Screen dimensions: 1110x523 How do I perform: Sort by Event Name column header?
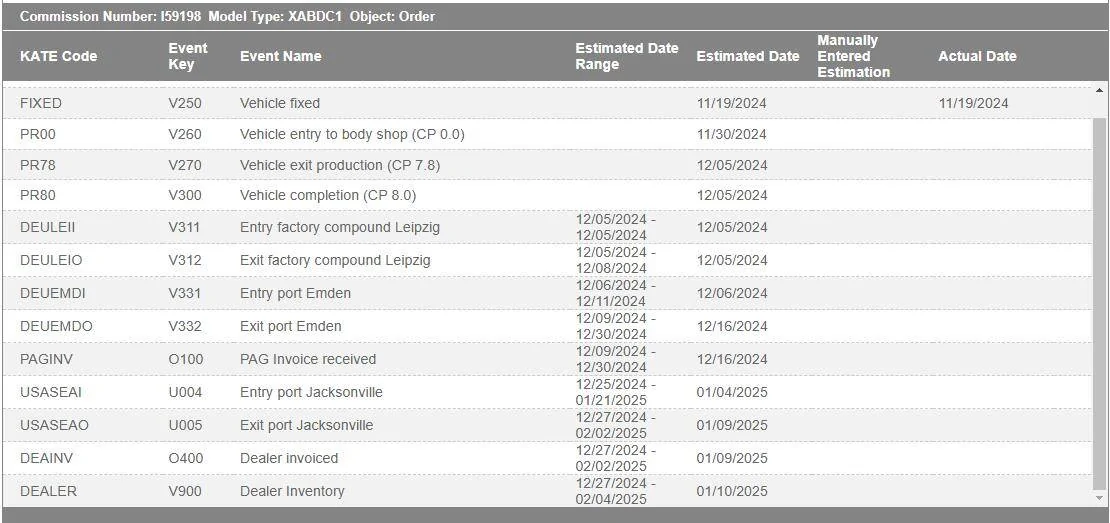point(280,56)
